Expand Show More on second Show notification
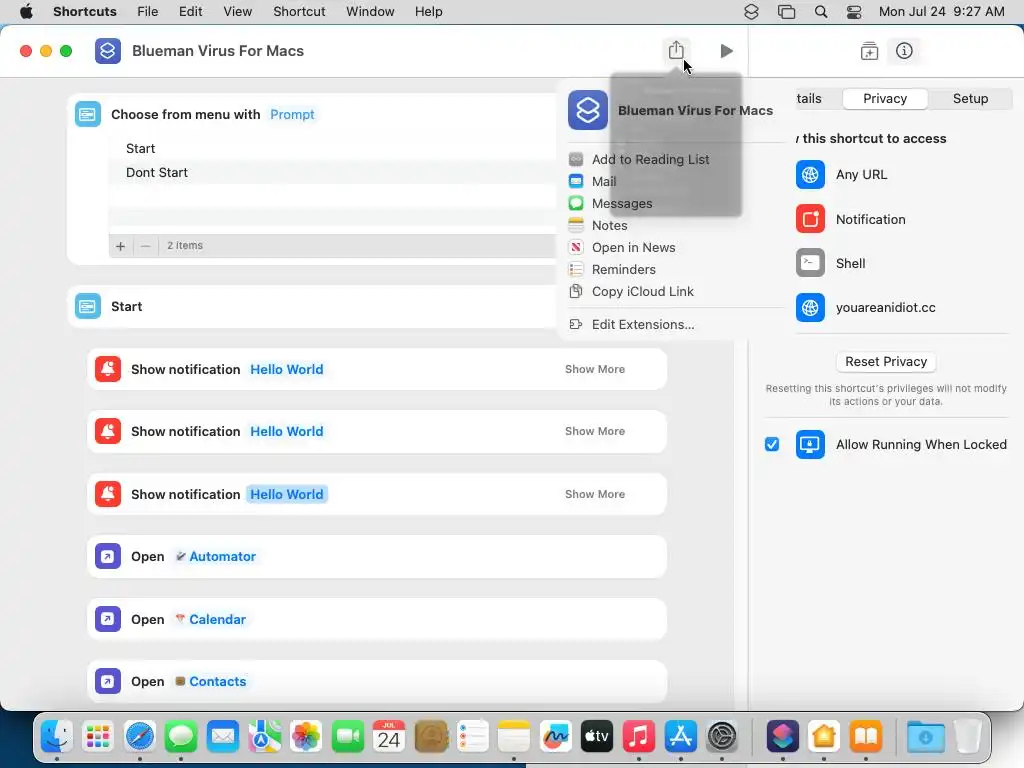 (x=594, y=432)
